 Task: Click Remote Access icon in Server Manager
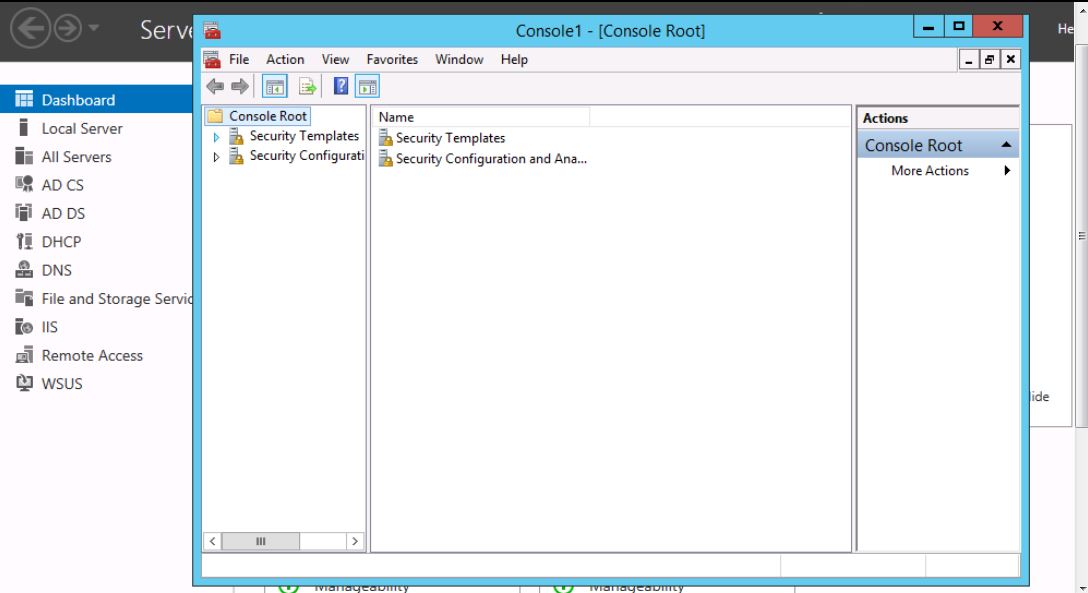pyautogui.click(x=24, y=355)
